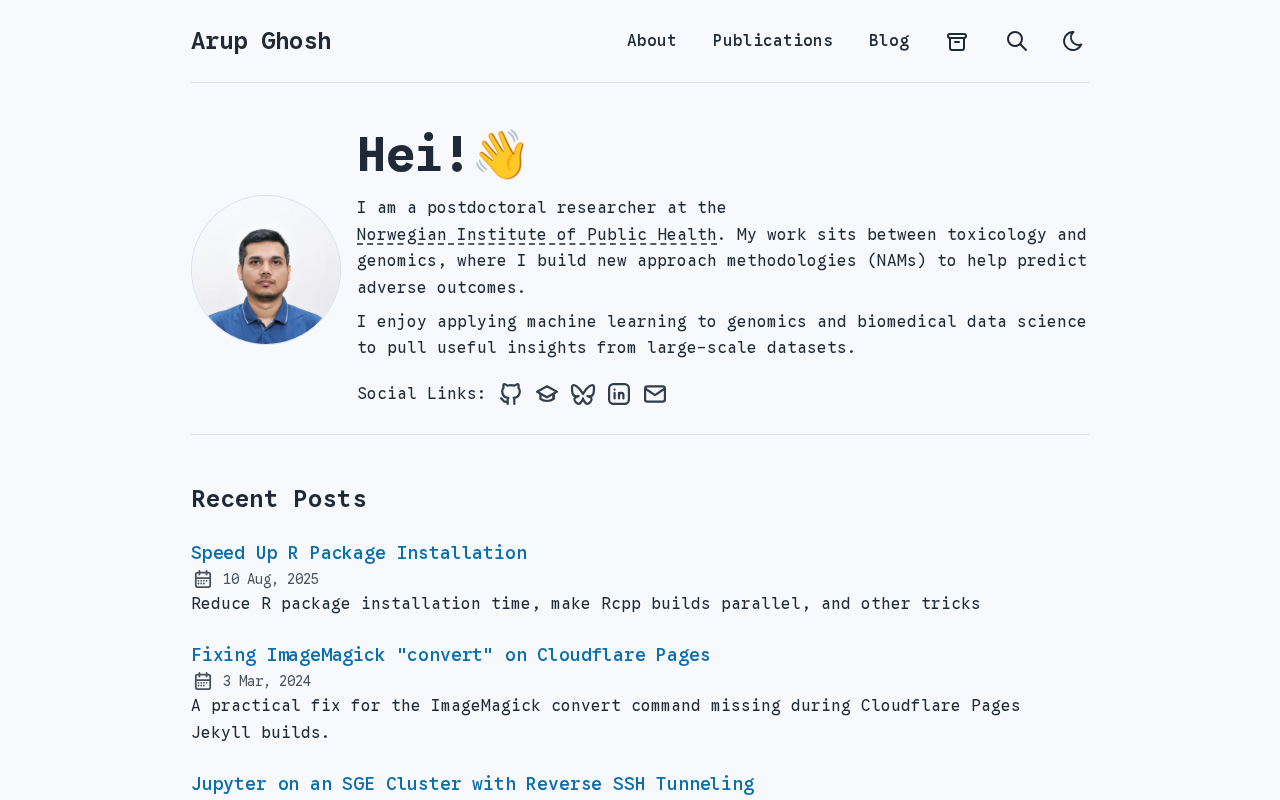Viewport: 1280px width, 800px height.
Task: Open post Speed Up R Package Installation
Action: pyautogui.click(x=359, y=553)
